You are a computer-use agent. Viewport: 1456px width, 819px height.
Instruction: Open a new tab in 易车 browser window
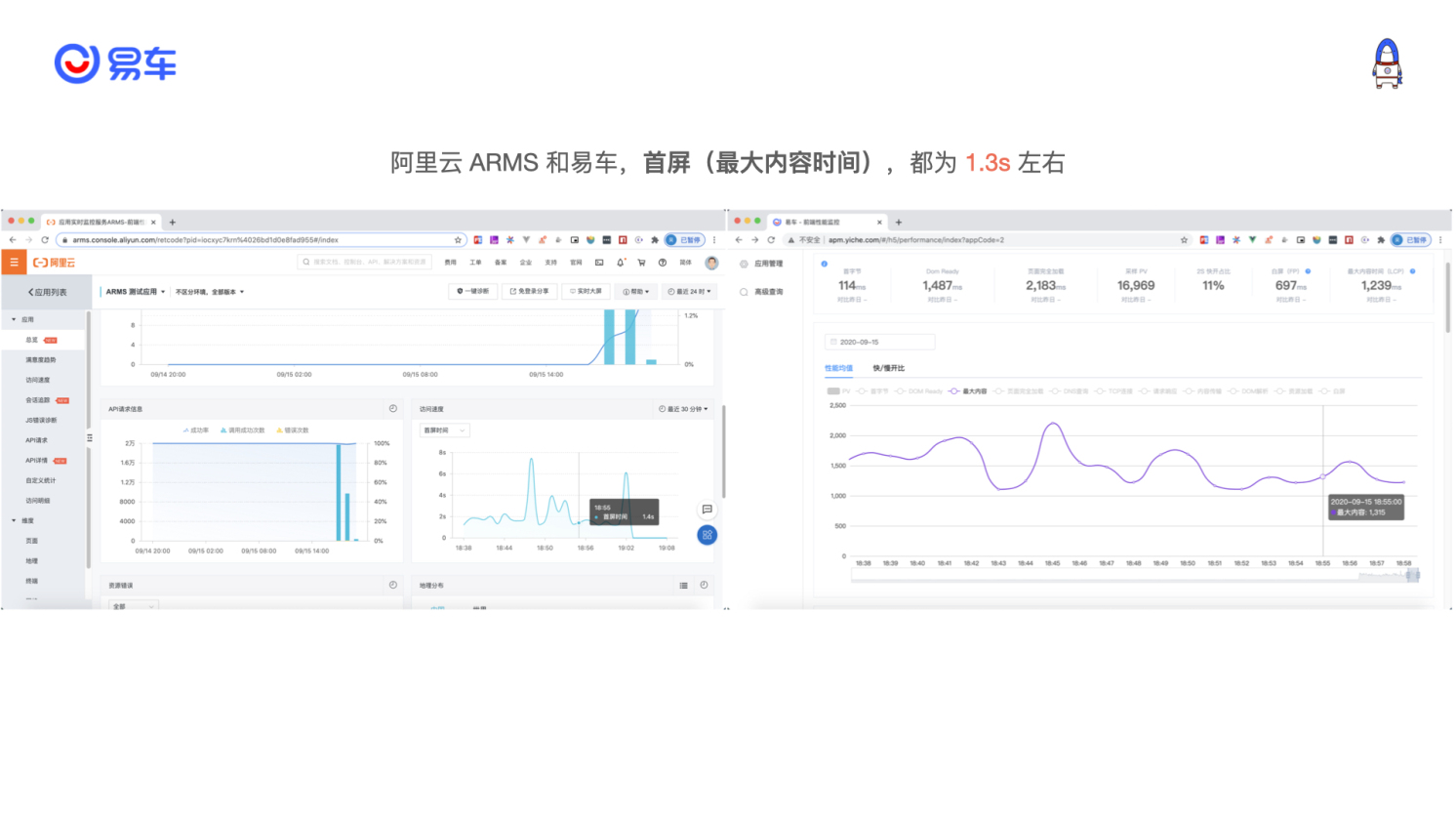[899, 223]
